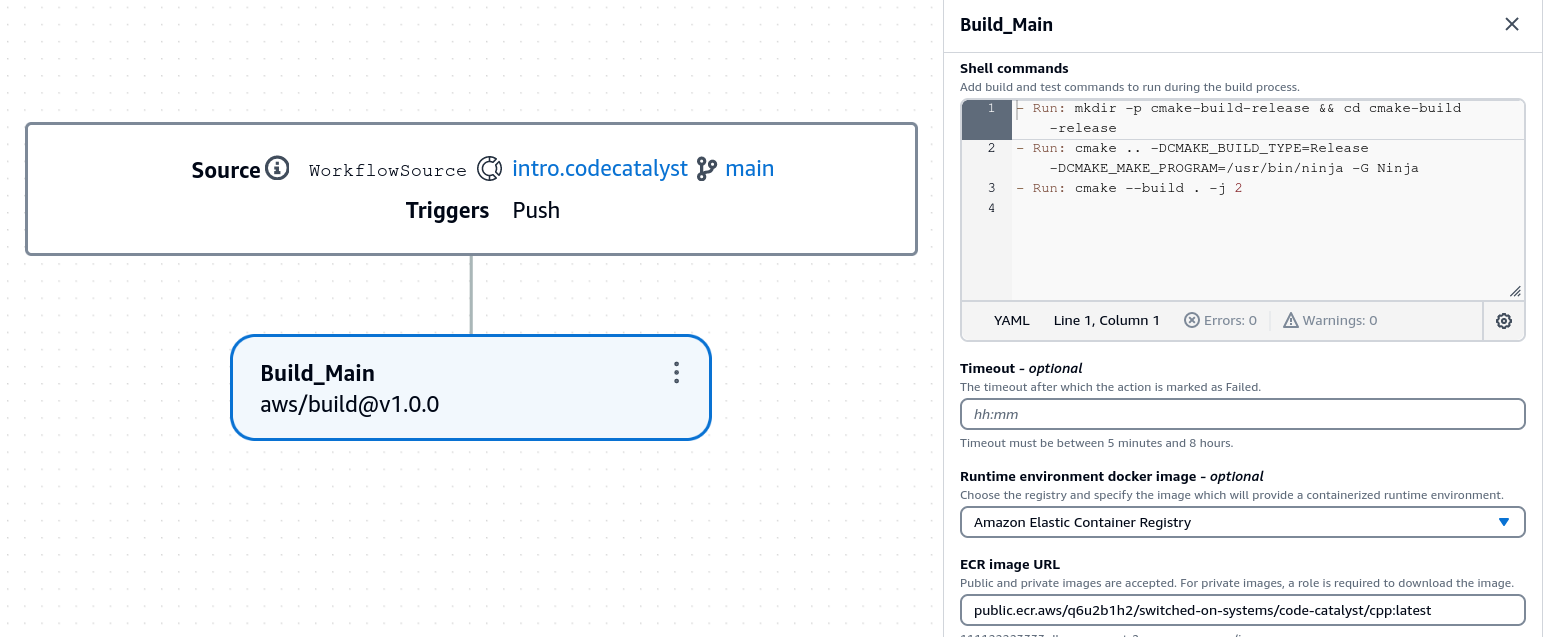Screen dimensions: 1543x637
Task: Click the editor resize handle
Action: click(1515, 291)
